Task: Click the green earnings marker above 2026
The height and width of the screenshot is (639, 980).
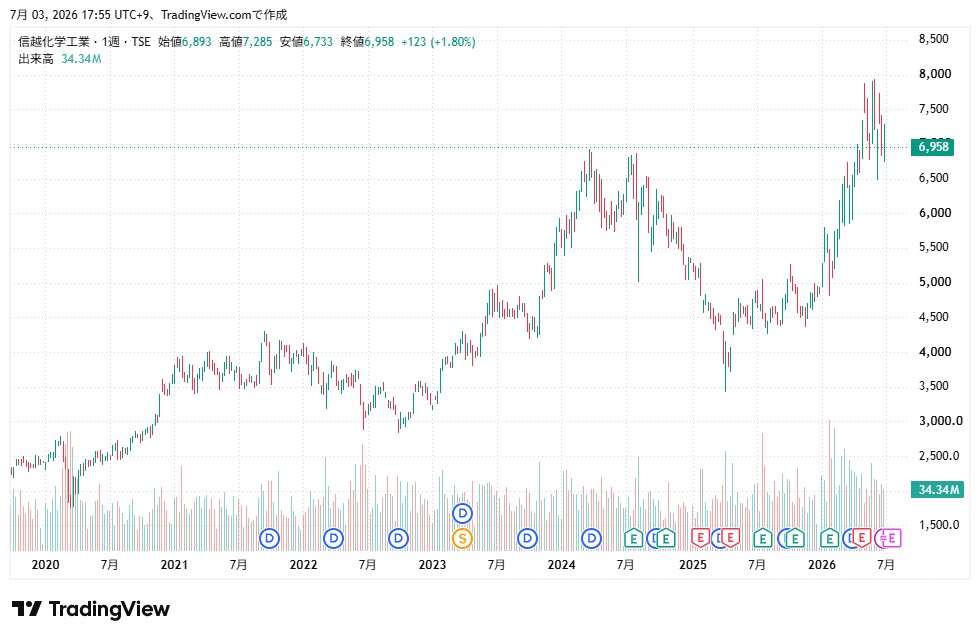Action: pos(829,538)
